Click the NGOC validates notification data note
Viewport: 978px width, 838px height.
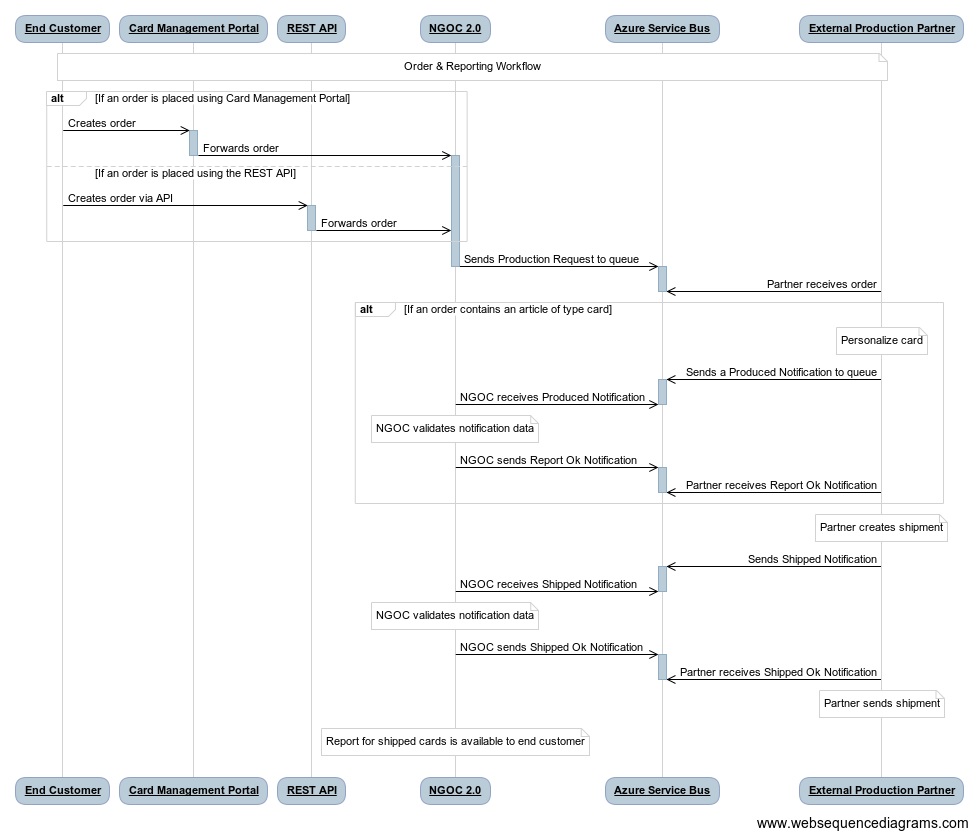(x=455, y=429)
